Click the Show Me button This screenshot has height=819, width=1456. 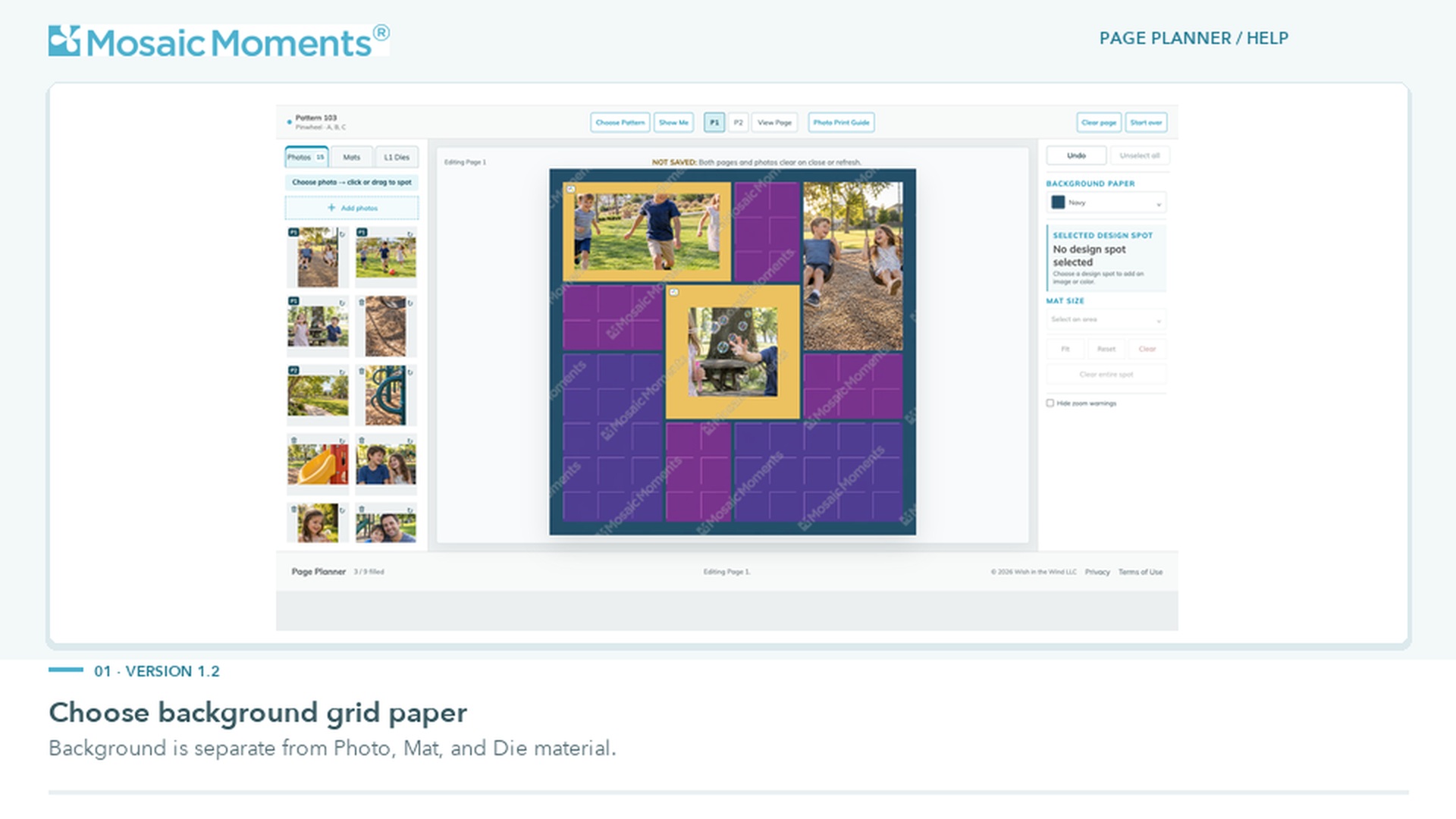pyautogui.click(x=673, y=122)
